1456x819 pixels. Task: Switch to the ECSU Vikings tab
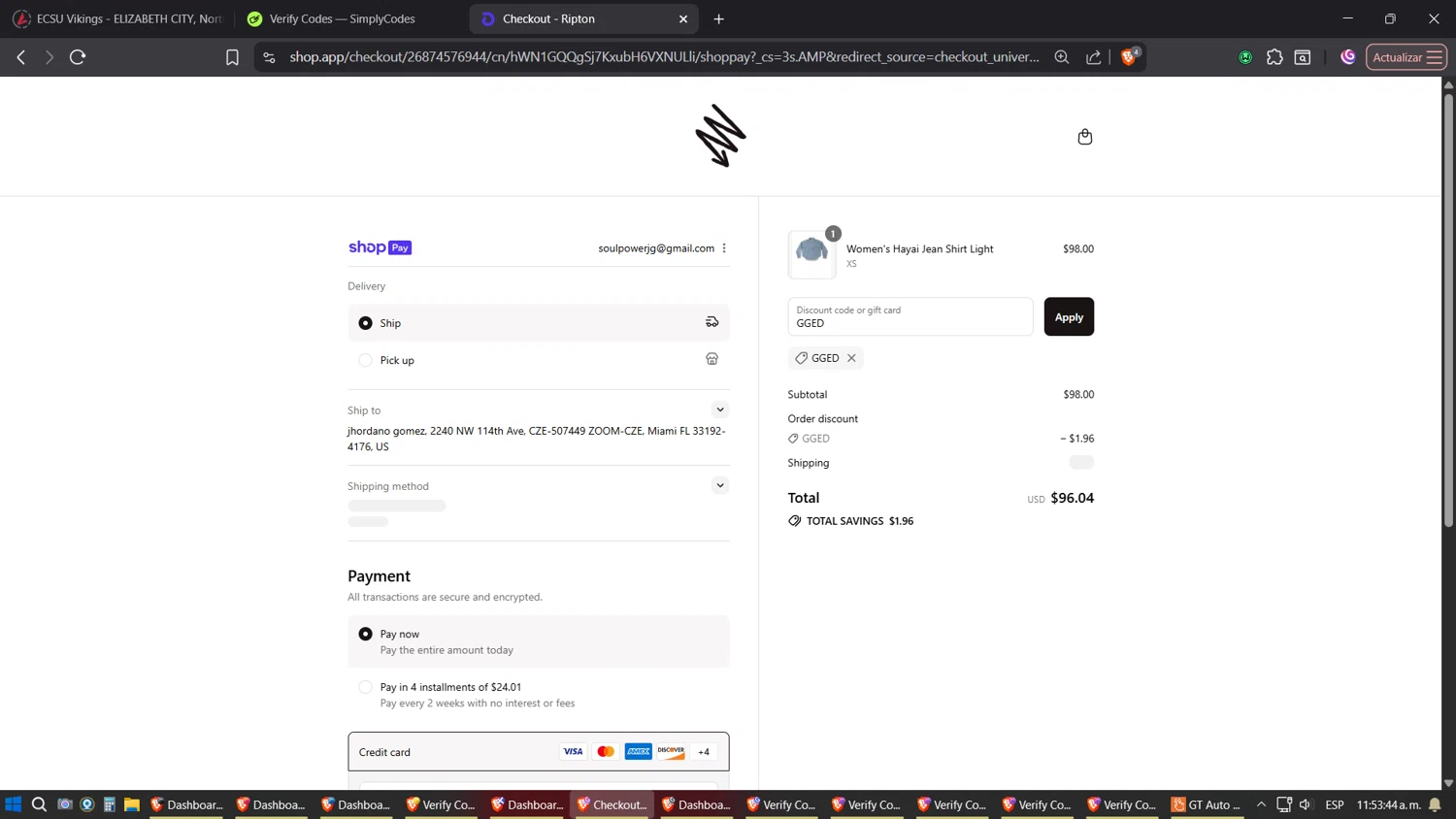coord(117,18)
